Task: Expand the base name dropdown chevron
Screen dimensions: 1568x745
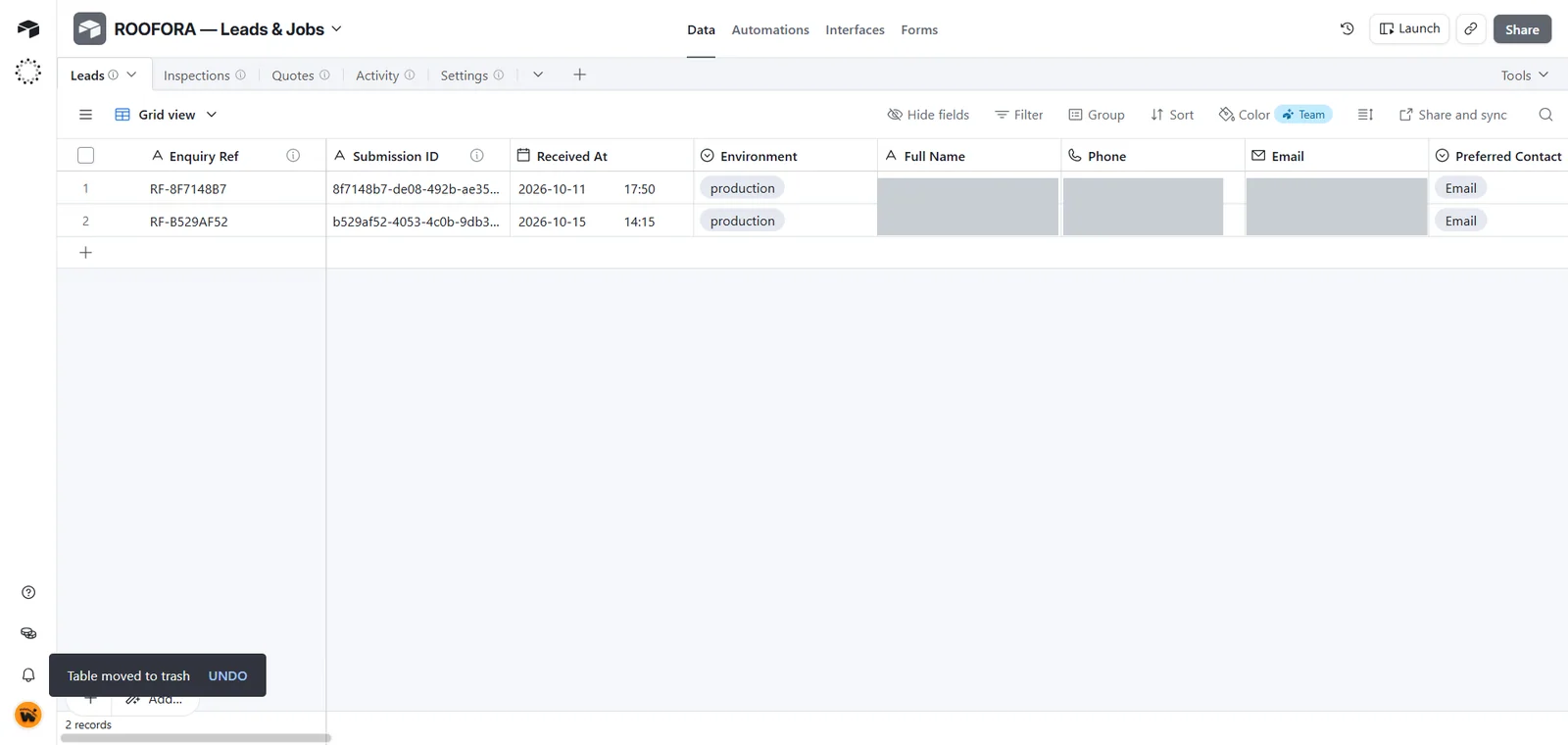Action: click(336, 29)
